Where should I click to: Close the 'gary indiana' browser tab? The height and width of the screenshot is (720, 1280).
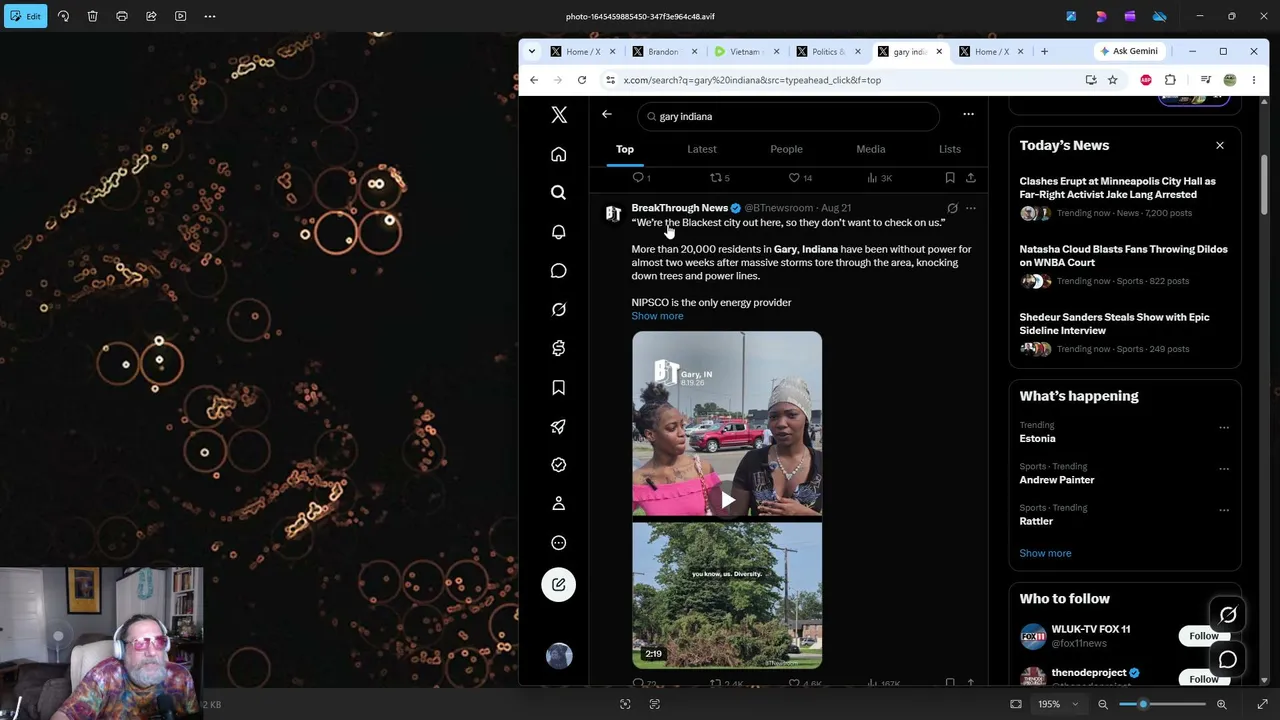(939, 52)
